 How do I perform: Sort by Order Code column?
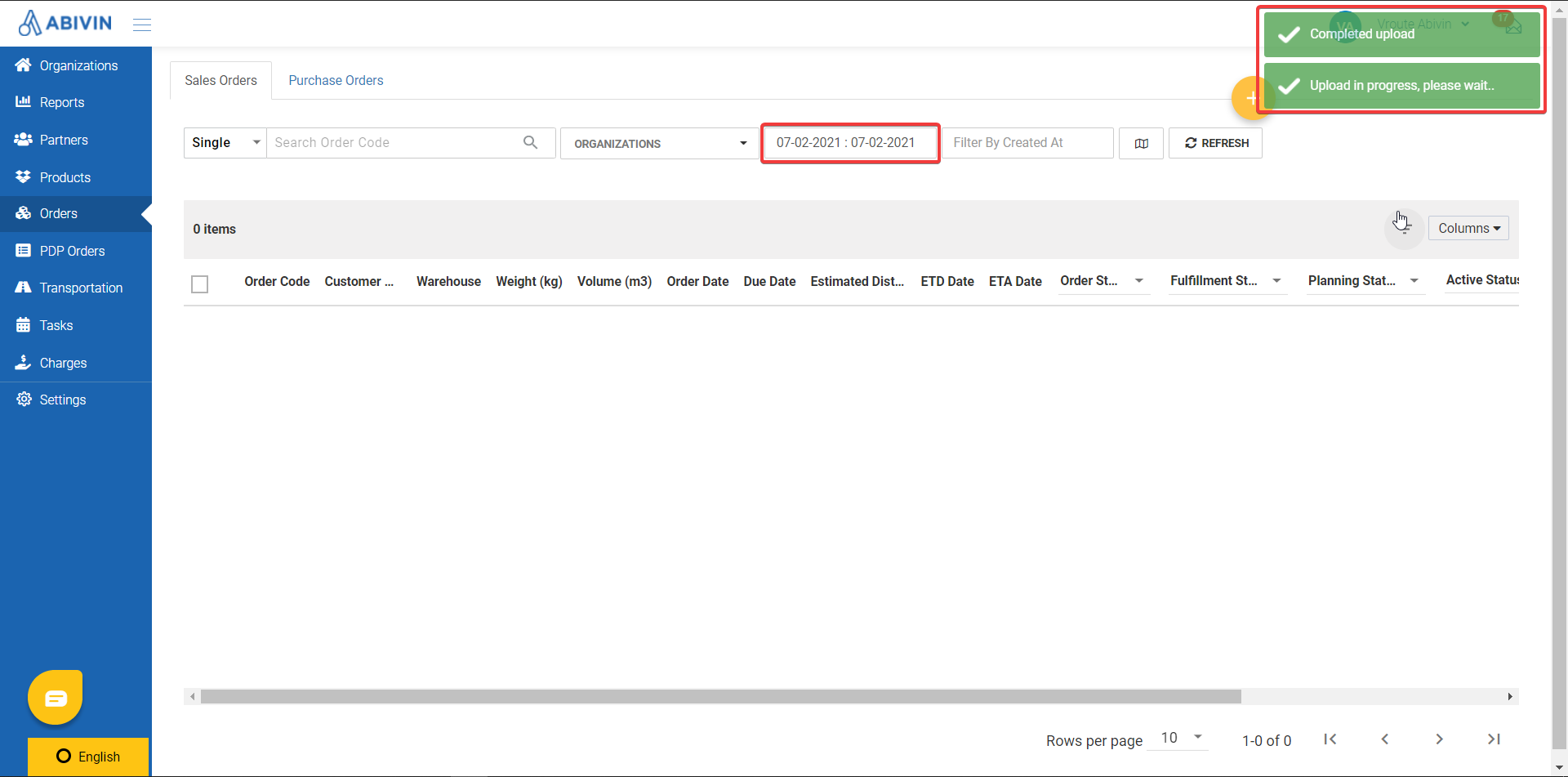(x=277, y=281)
